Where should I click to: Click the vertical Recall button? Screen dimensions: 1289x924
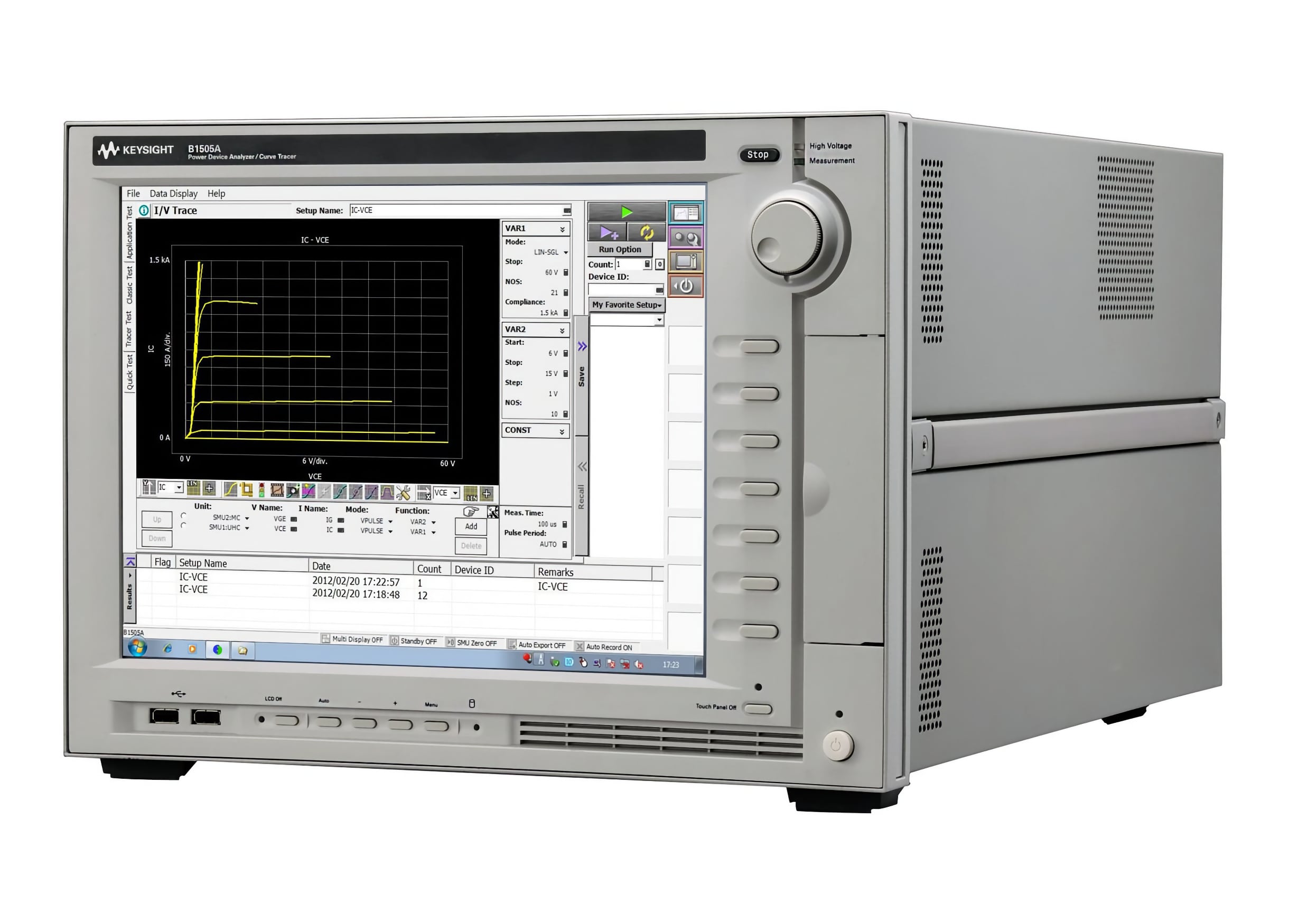(x=582, y=496)
